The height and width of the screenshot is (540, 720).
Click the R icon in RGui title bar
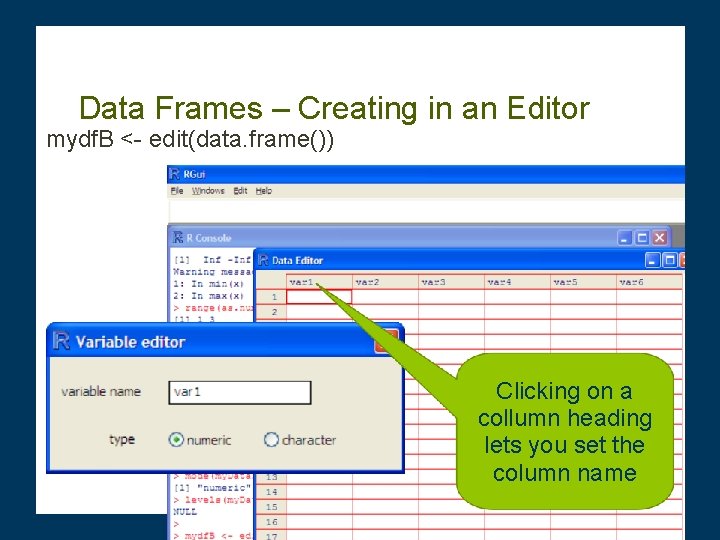174,174
